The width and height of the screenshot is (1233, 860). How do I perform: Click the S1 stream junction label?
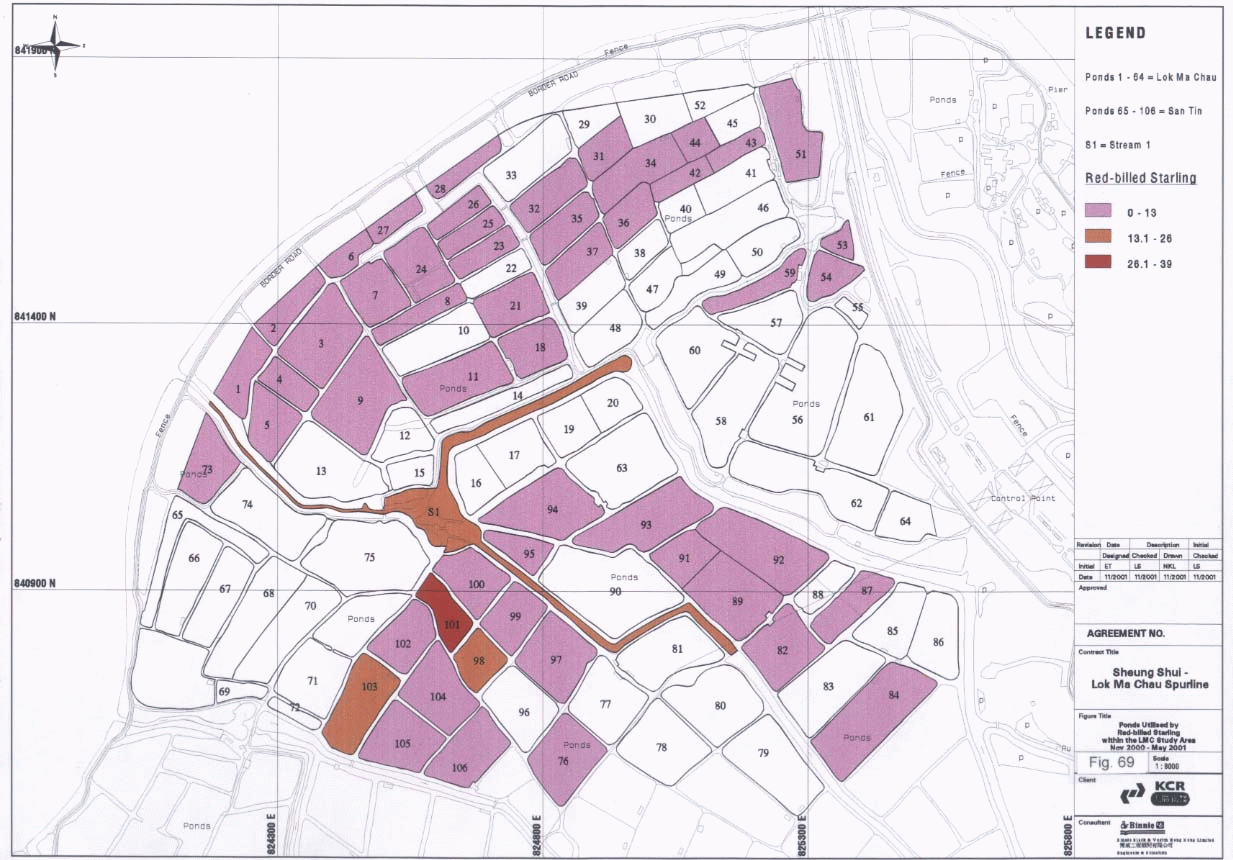(x=433, y=515)
